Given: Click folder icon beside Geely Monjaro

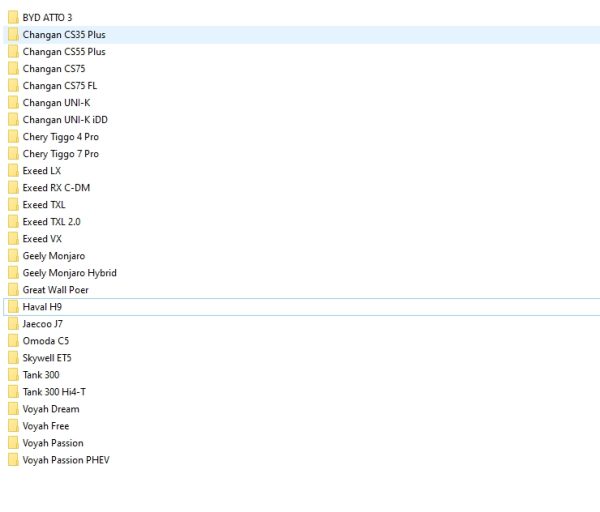Looking at the screenshot, I should point(13,256).
